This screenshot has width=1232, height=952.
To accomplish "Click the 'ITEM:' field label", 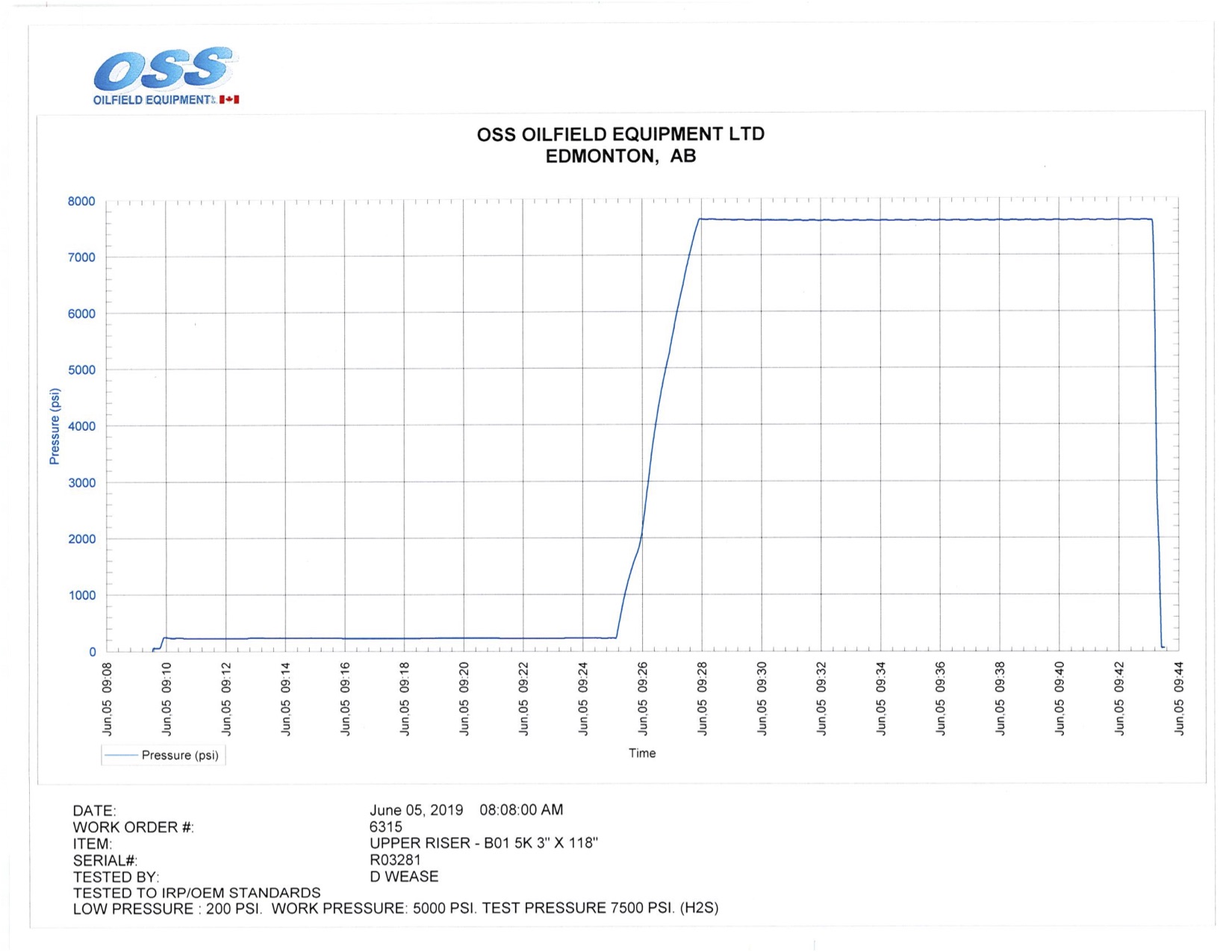I will coord(93,844).
